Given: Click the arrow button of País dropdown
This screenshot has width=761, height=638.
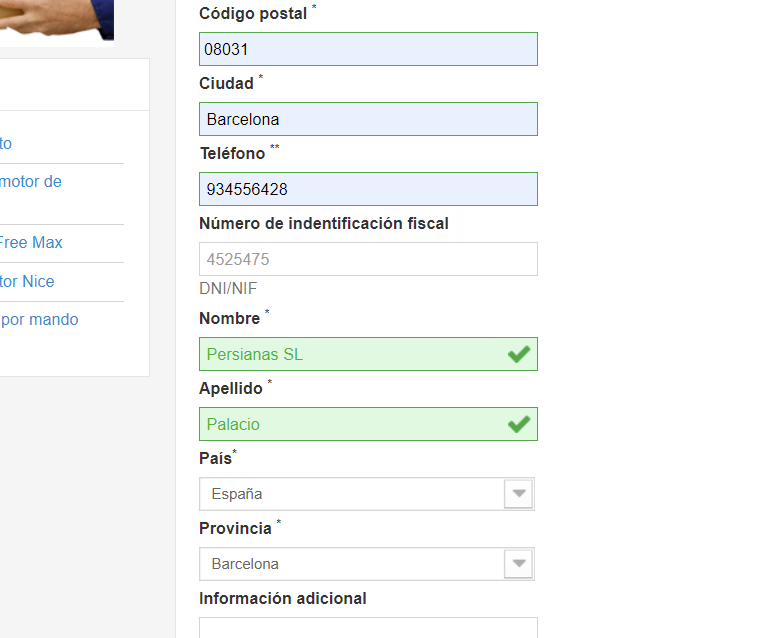Looking at the screenshot, I should (519, 494).
